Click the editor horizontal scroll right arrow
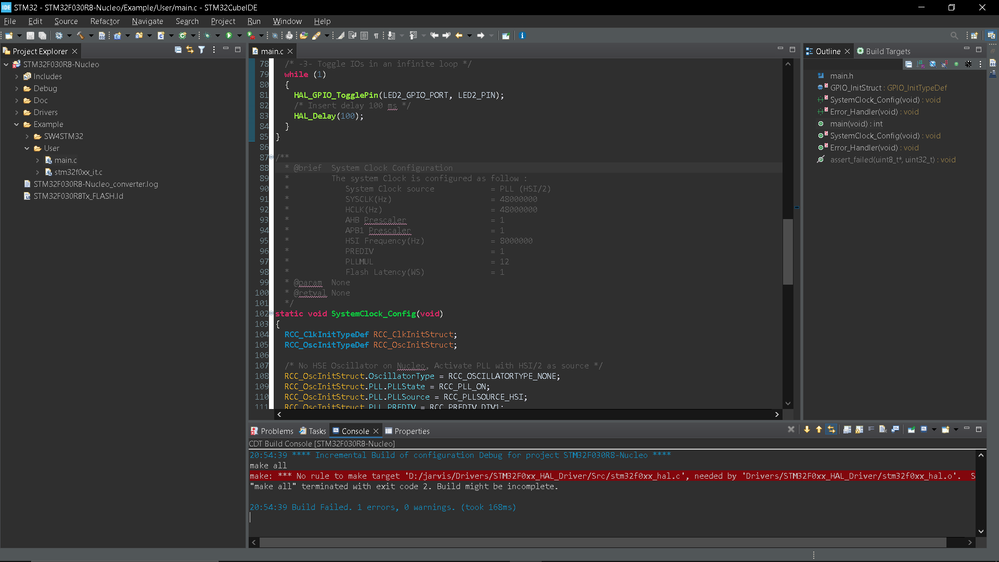 click(x=777, y=414)
